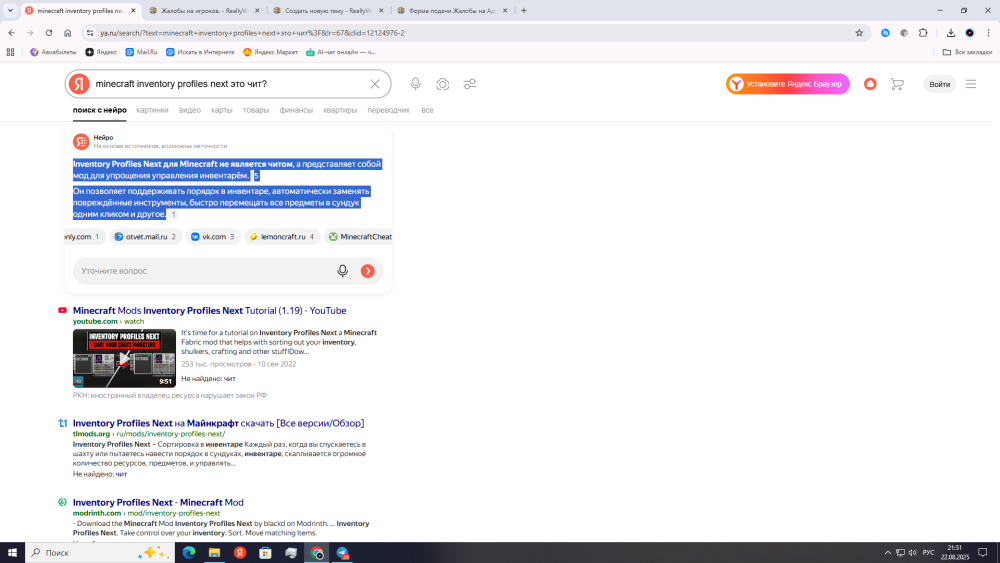Screen dimensions: 1000x563
Task: Open YouTube Inventory Profiles Next Tutorial result
Action: click(x=209, y=311)
